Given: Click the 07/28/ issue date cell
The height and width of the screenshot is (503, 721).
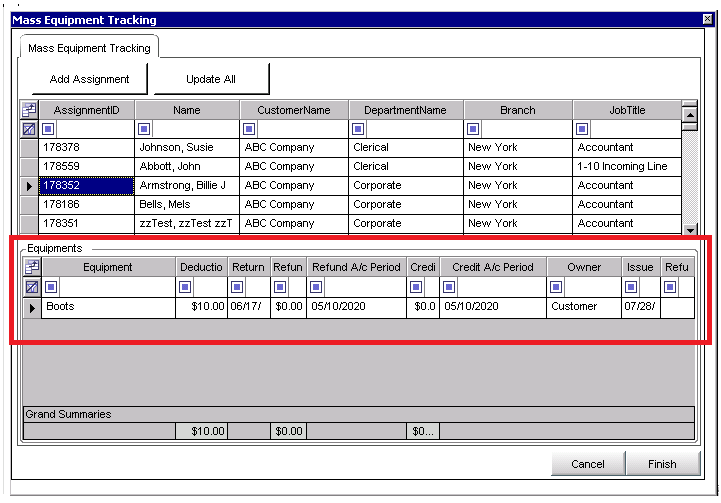Looking at the screenshot, I should click(x=641, y=307).
